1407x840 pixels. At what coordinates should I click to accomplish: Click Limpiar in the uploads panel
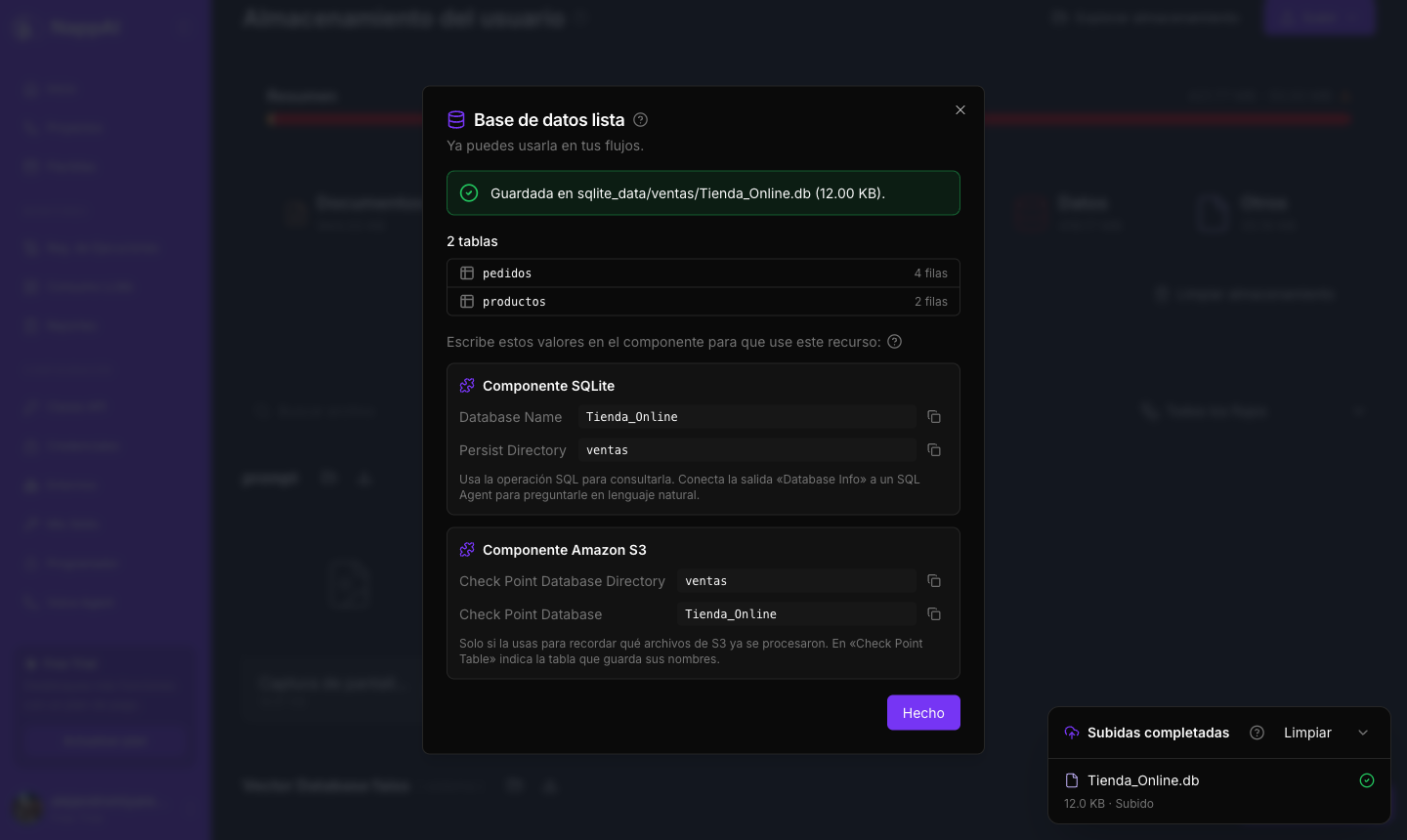pos(1307,733)
